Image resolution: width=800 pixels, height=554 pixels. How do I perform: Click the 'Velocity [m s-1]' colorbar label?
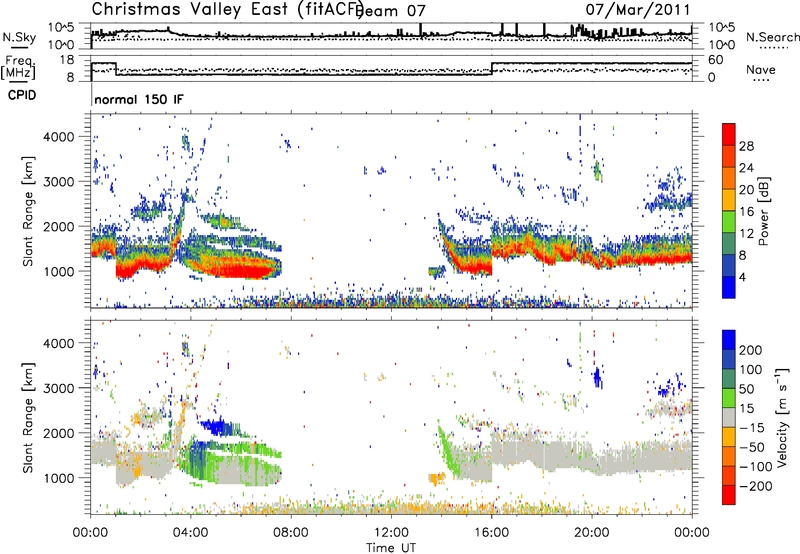pos(782,417)
